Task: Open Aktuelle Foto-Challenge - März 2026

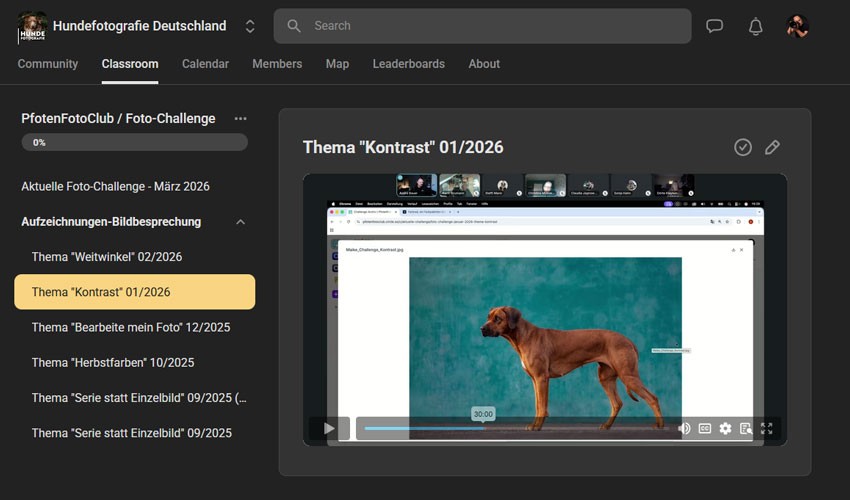Action: 115,187
